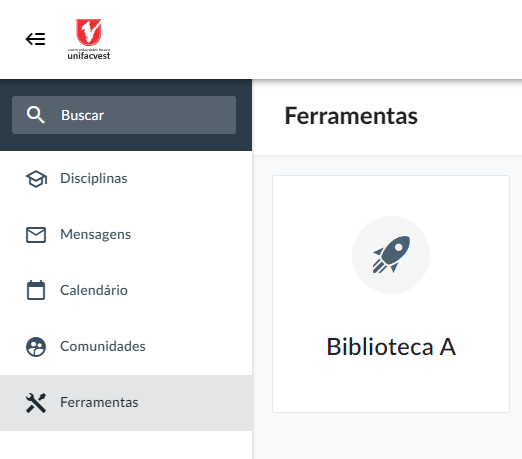Click the calendar icon in sidebar

(x=36, y=290)
